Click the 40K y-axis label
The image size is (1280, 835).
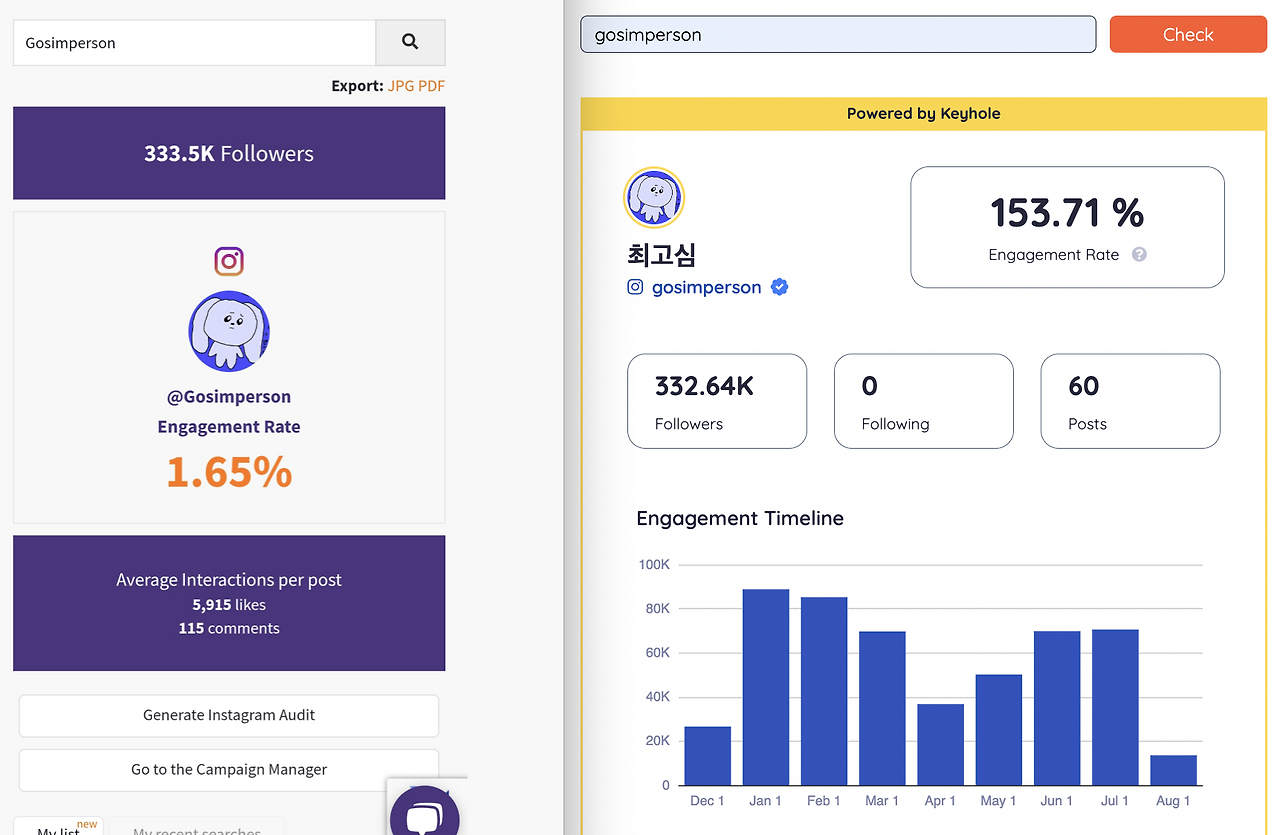657,697
